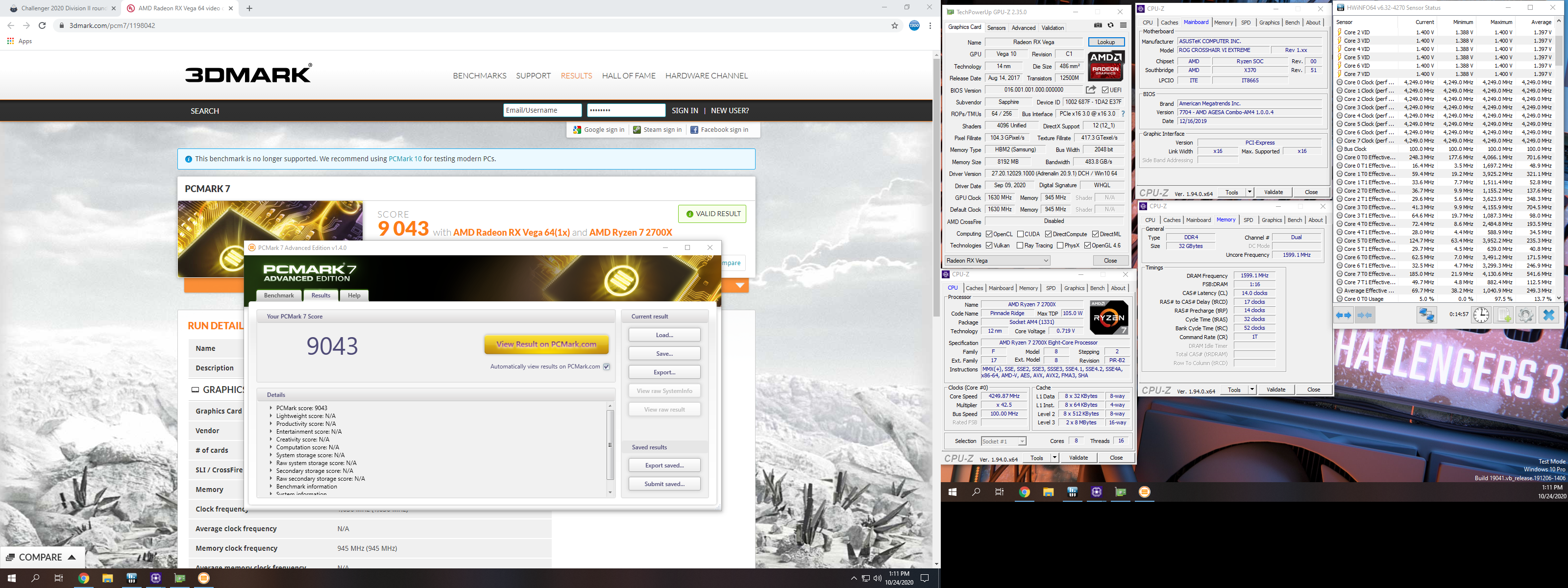
Task: Click the orange bar dropdown arrow on 3DMark page
Action: [740, 285]
